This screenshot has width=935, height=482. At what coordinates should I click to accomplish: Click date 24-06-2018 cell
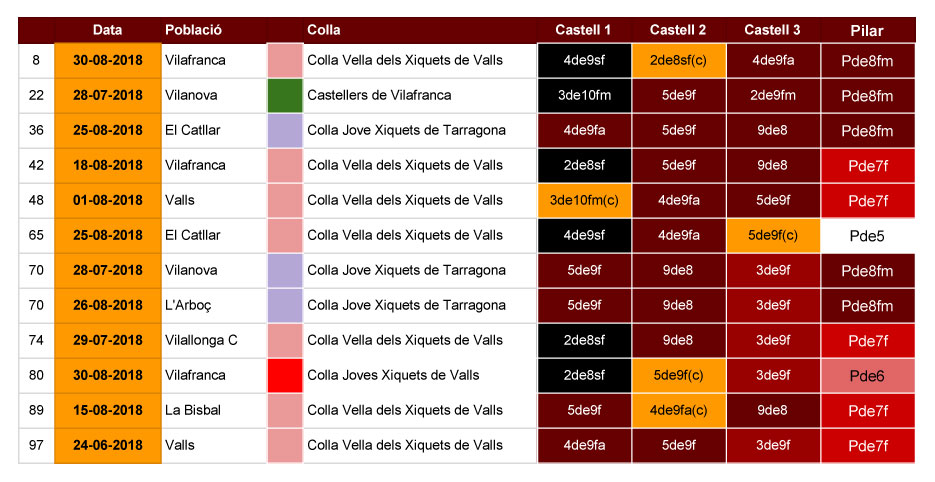(x=108, y=445)
